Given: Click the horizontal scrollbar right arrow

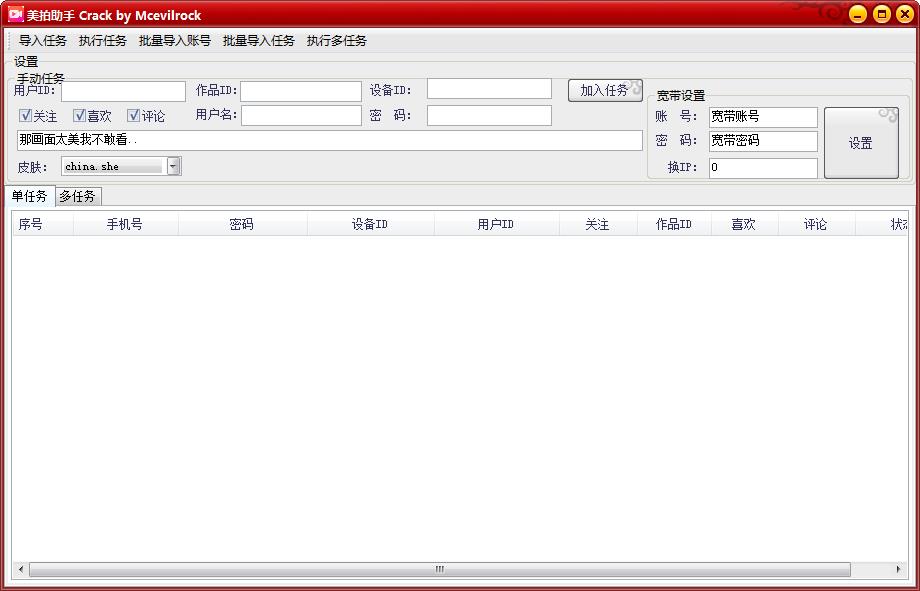Looking at the screenshot, I should (898, 569).
